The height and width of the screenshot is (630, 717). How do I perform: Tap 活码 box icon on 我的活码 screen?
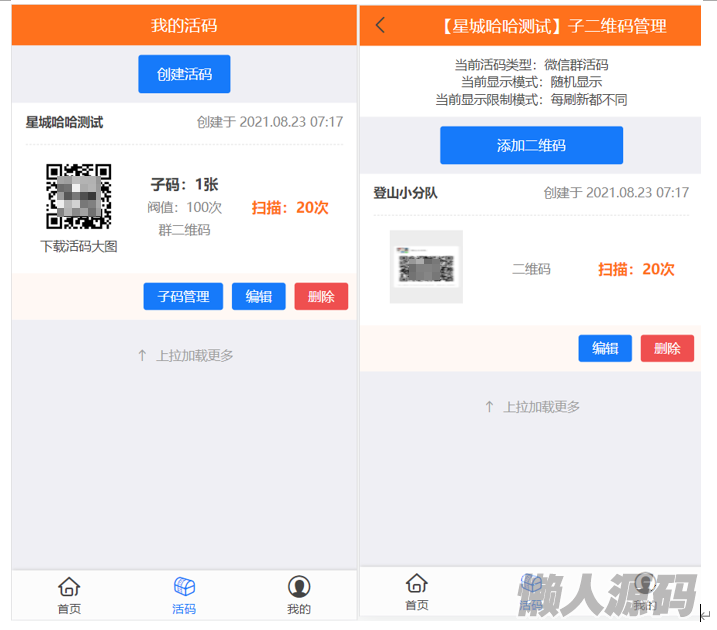point(184,587)
